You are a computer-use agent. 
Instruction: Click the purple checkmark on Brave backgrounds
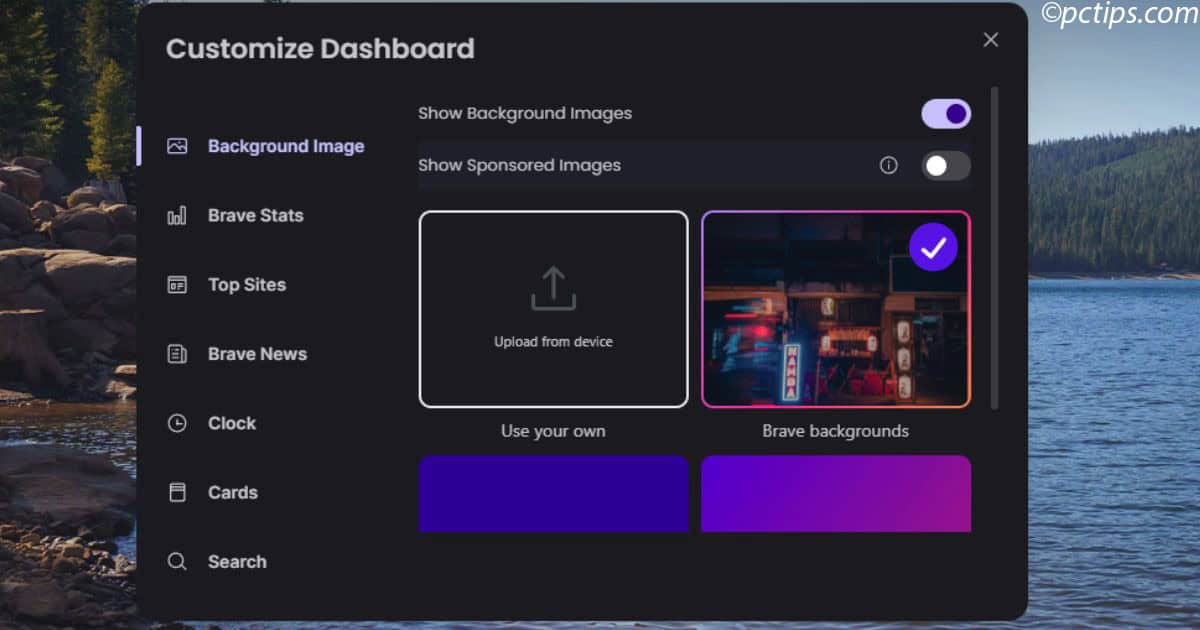933,246
